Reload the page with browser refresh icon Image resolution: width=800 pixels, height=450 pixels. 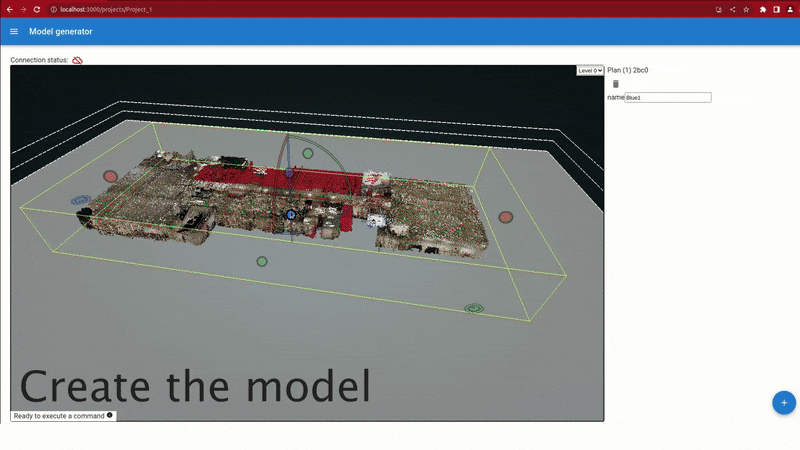pos(37,9)
